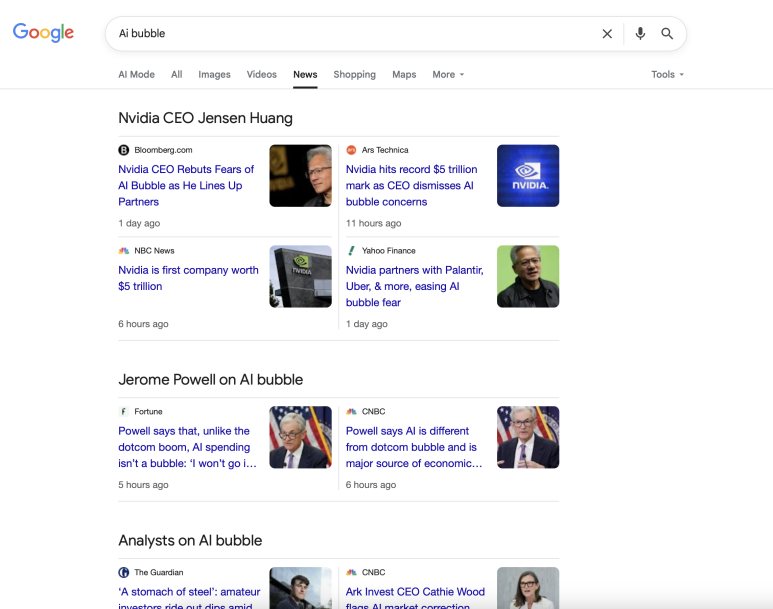Open 'Ark Invest CEO Cathie Wood' article
This screenshot has width=773, height=609.
point(415,597)
